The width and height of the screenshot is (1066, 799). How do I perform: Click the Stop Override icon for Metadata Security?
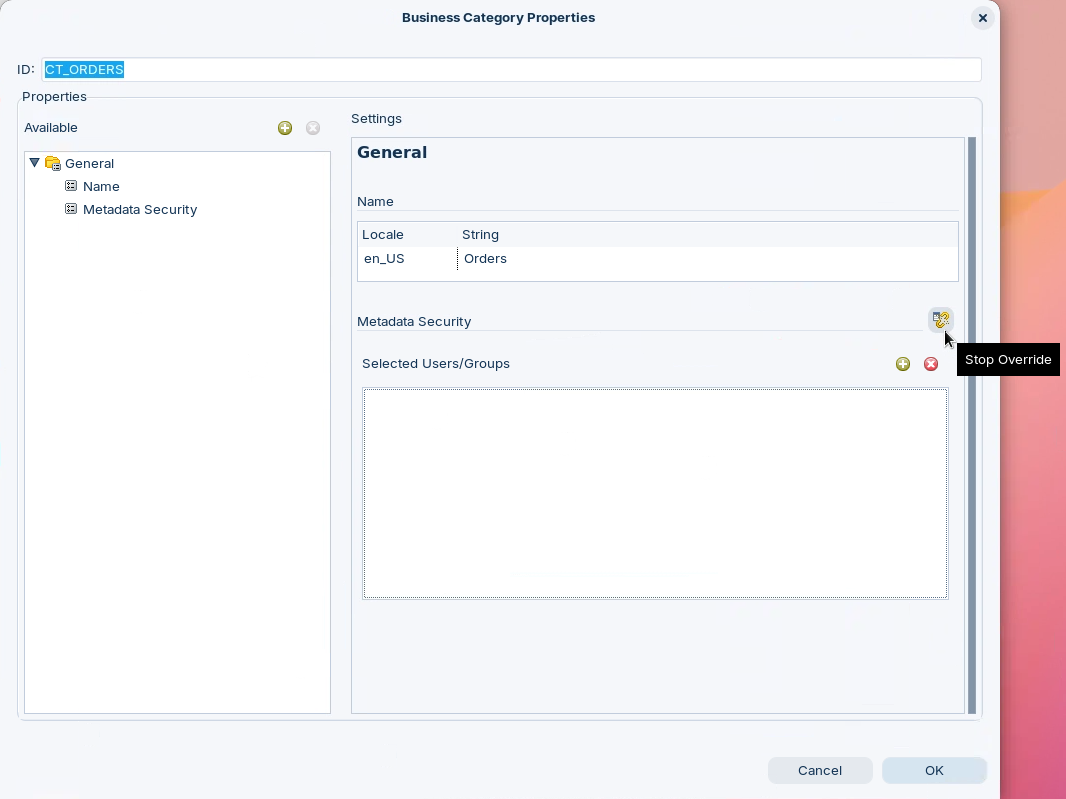point(940,320)
